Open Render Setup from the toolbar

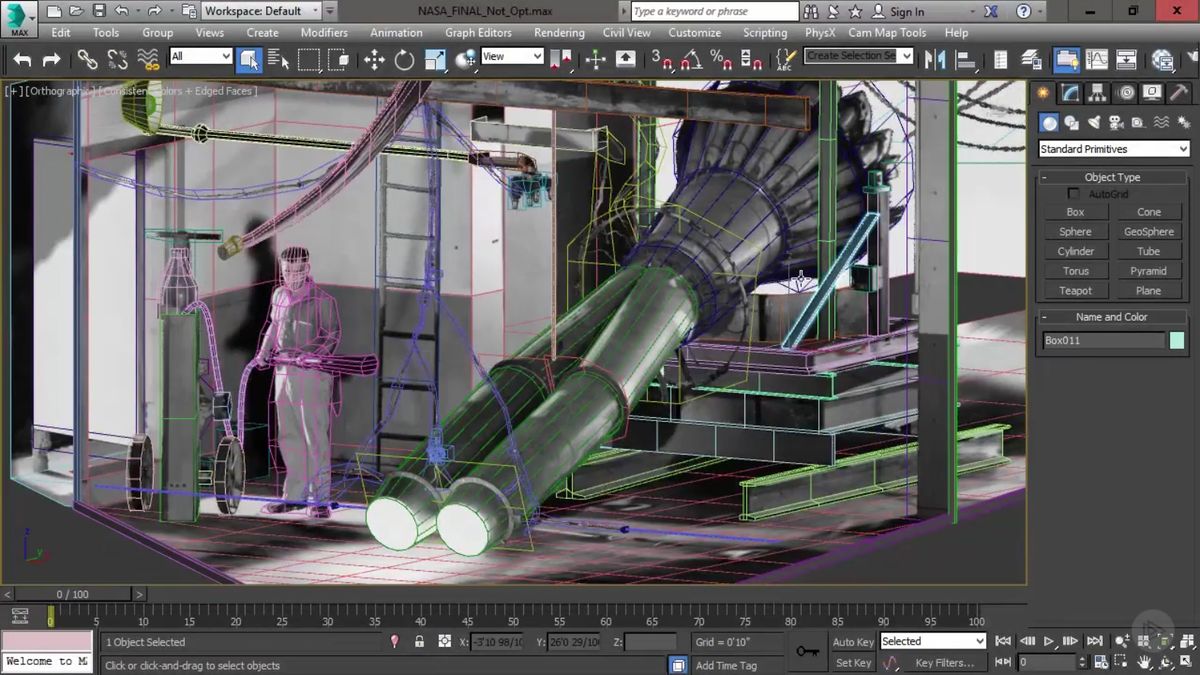coord(1193,59)
